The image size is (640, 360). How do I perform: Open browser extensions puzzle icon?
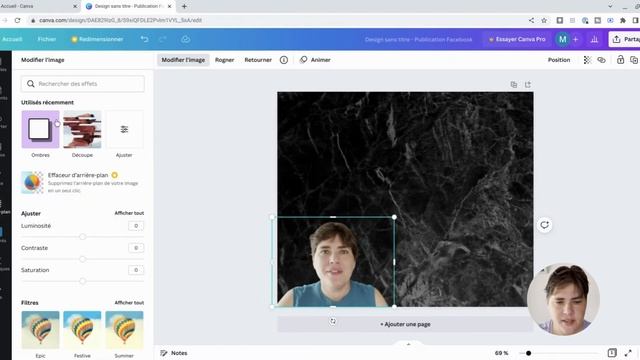[623, 20]
